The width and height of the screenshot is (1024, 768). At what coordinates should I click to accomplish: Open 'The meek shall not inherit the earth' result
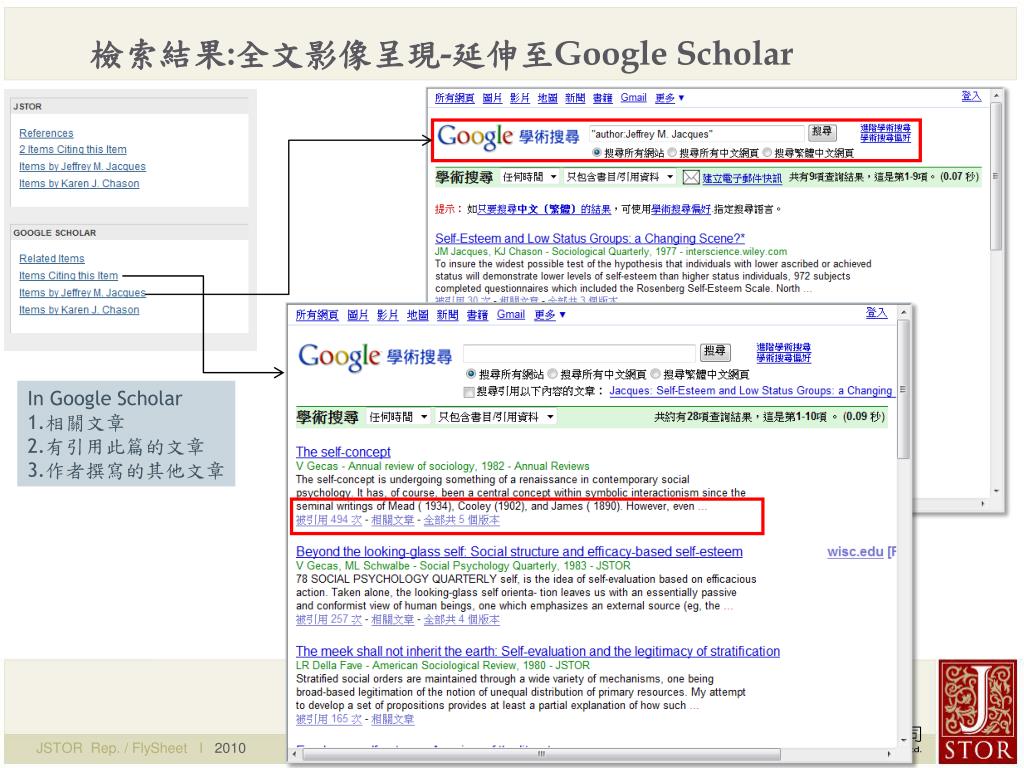[x=537, y=651]
